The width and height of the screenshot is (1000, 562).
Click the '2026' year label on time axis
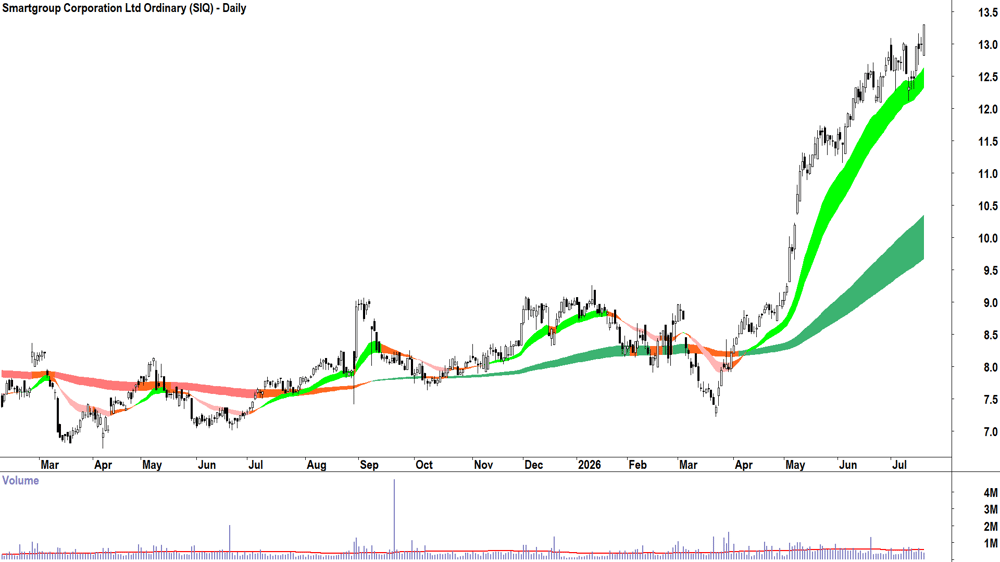point(589,464)
